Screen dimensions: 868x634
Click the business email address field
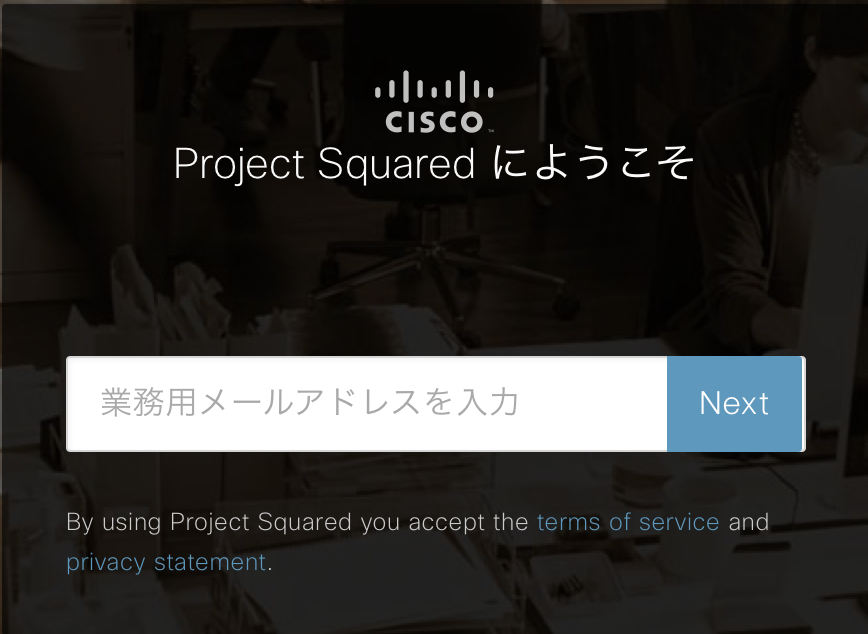(x=366, y=403)
